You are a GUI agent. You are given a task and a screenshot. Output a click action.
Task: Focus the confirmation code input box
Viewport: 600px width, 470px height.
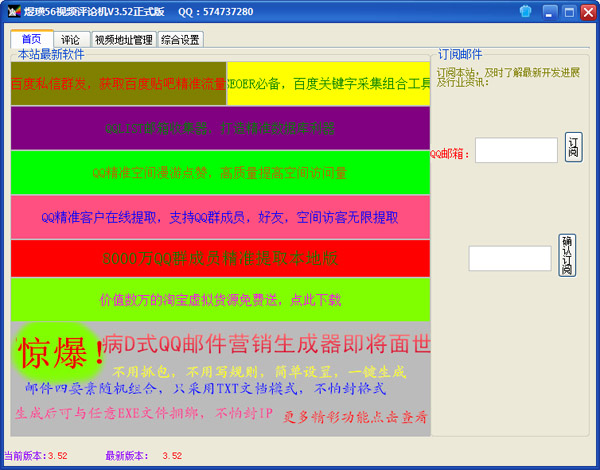tap(510, 258)
